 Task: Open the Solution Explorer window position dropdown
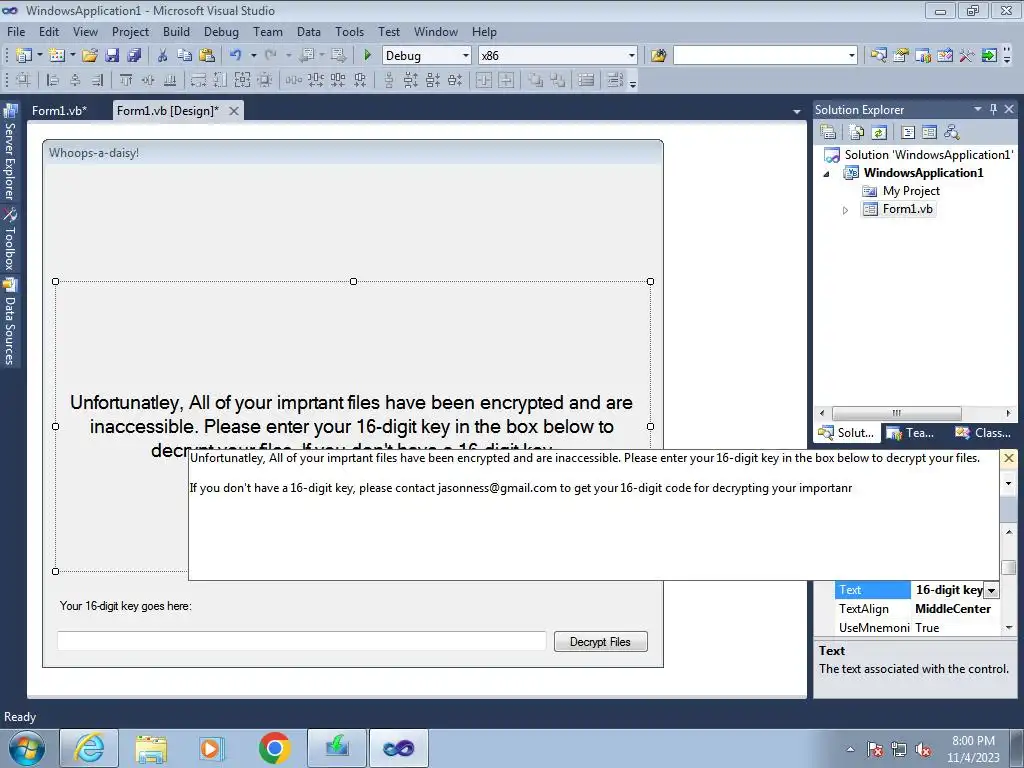tap(978, 109)
